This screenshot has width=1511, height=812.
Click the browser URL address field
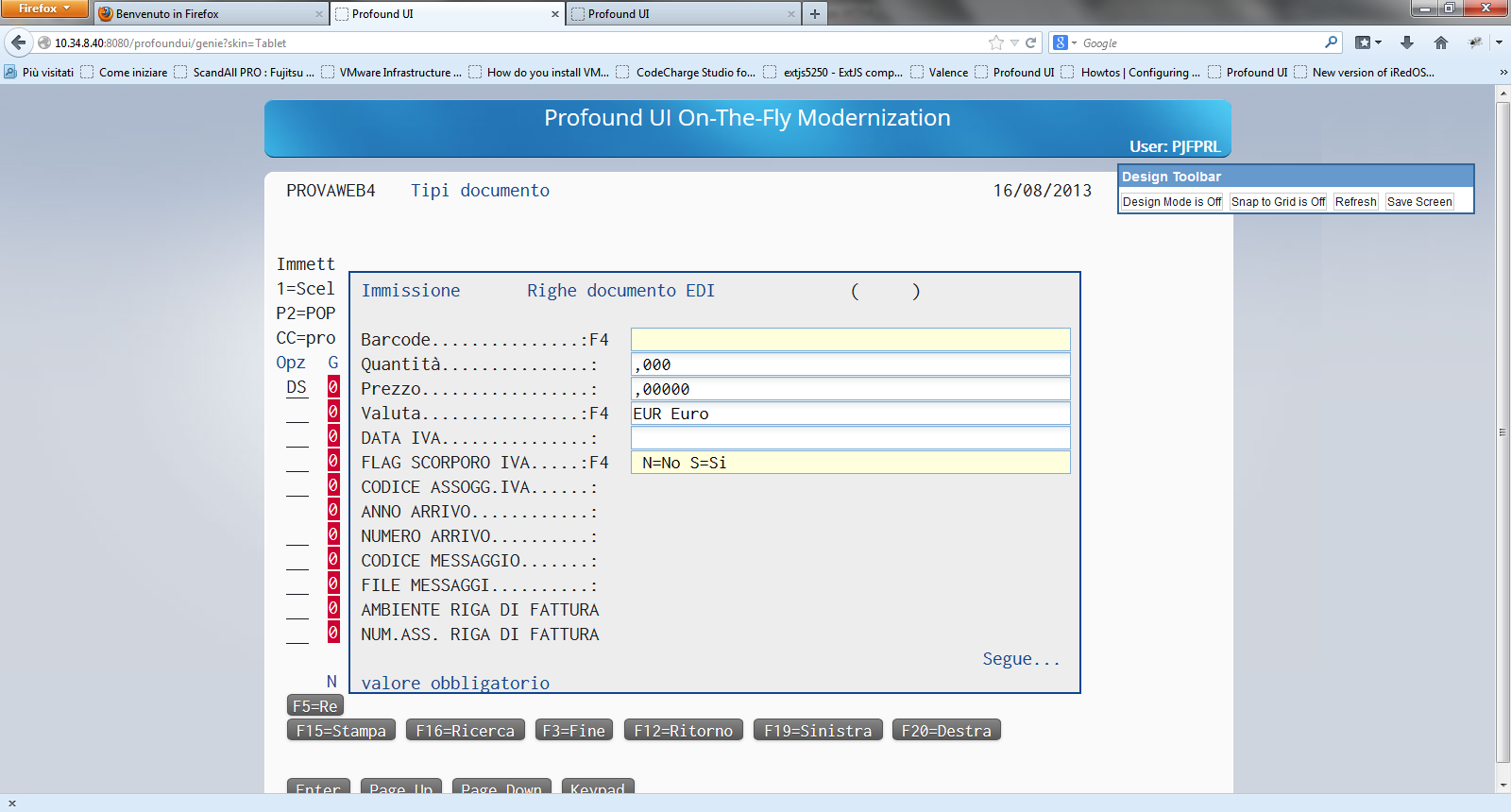pos(518,42)
